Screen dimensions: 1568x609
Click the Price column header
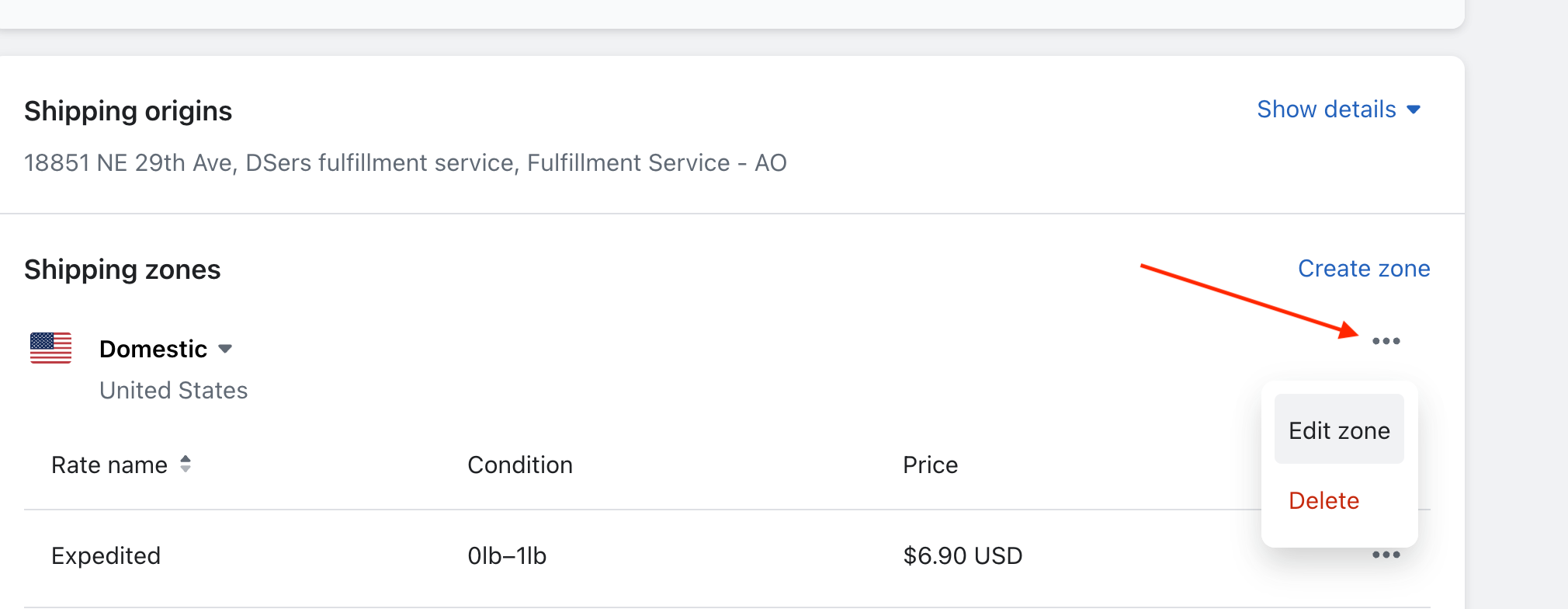[x=930, y=465]
